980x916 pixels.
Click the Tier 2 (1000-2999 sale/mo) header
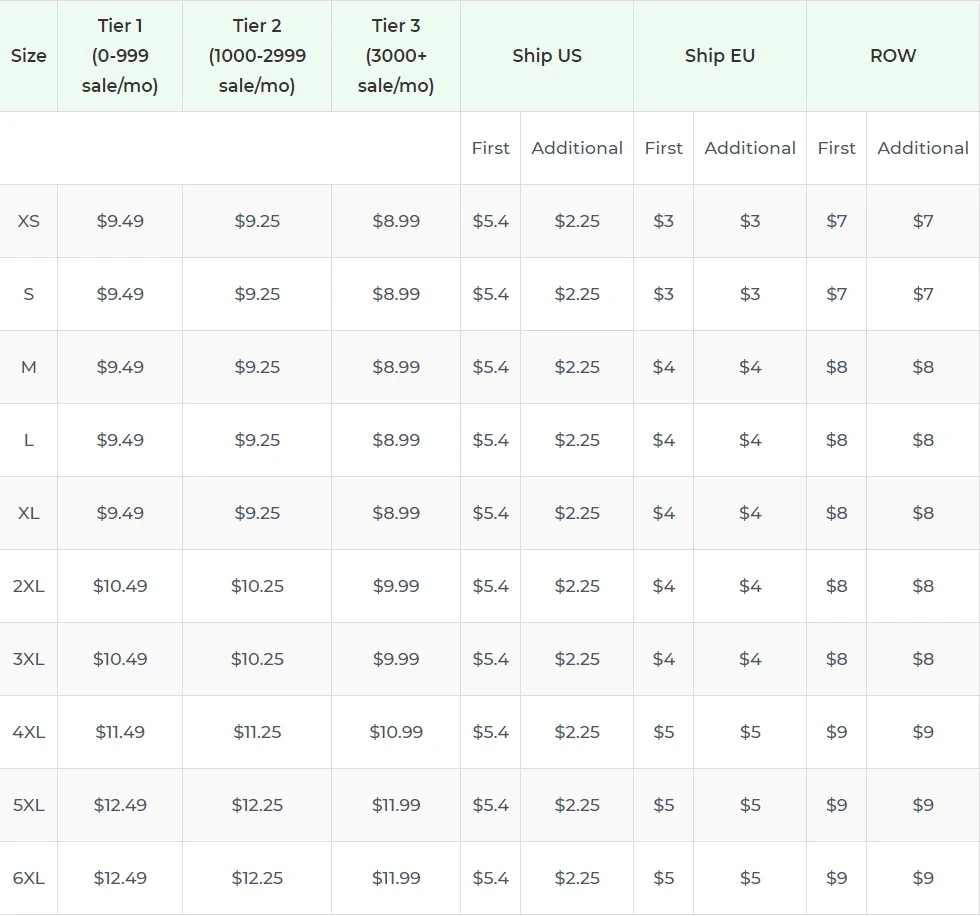point(257,55)
